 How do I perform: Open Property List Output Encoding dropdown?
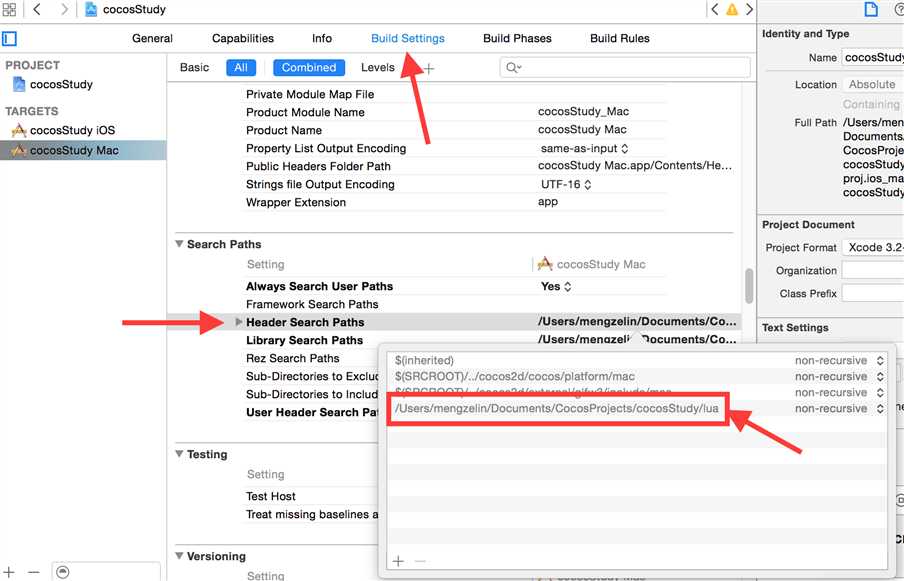pos(584,149)
